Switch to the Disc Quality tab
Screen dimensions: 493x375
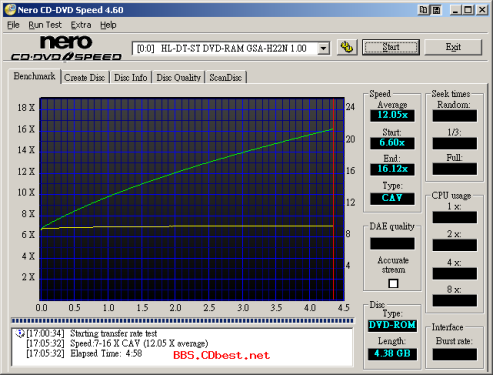pos(179,77)
